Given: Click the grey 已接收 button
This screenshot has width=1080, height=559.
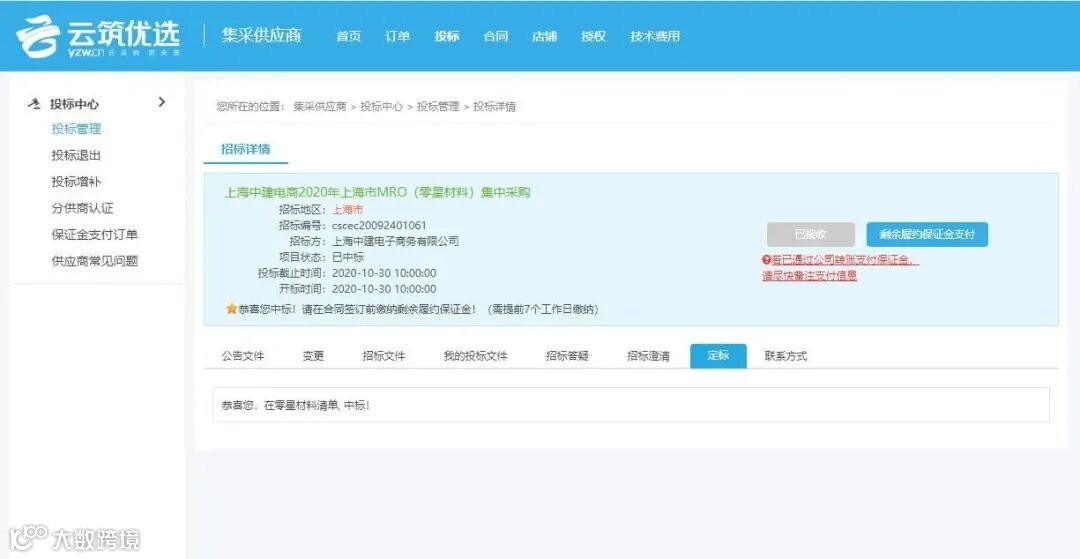Looking at the screenshot, I should [811, 234].
